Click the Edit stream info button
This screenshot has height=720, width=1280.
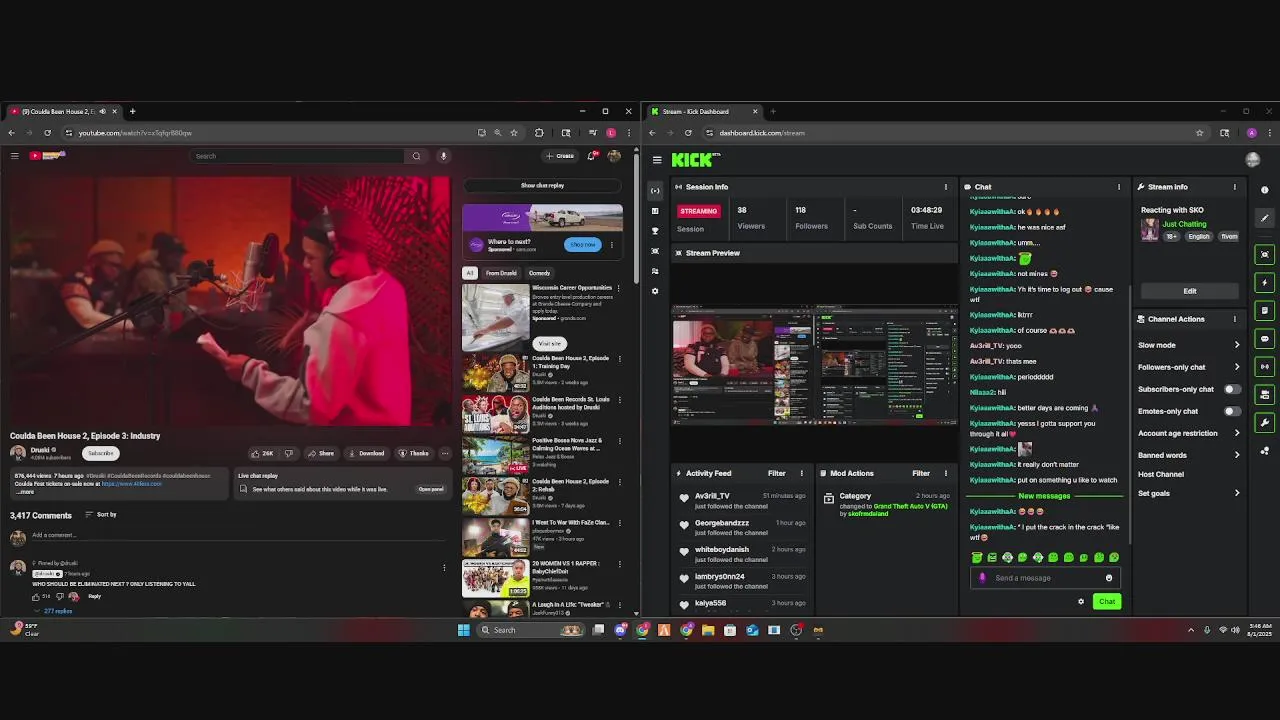click(1189, 291)
